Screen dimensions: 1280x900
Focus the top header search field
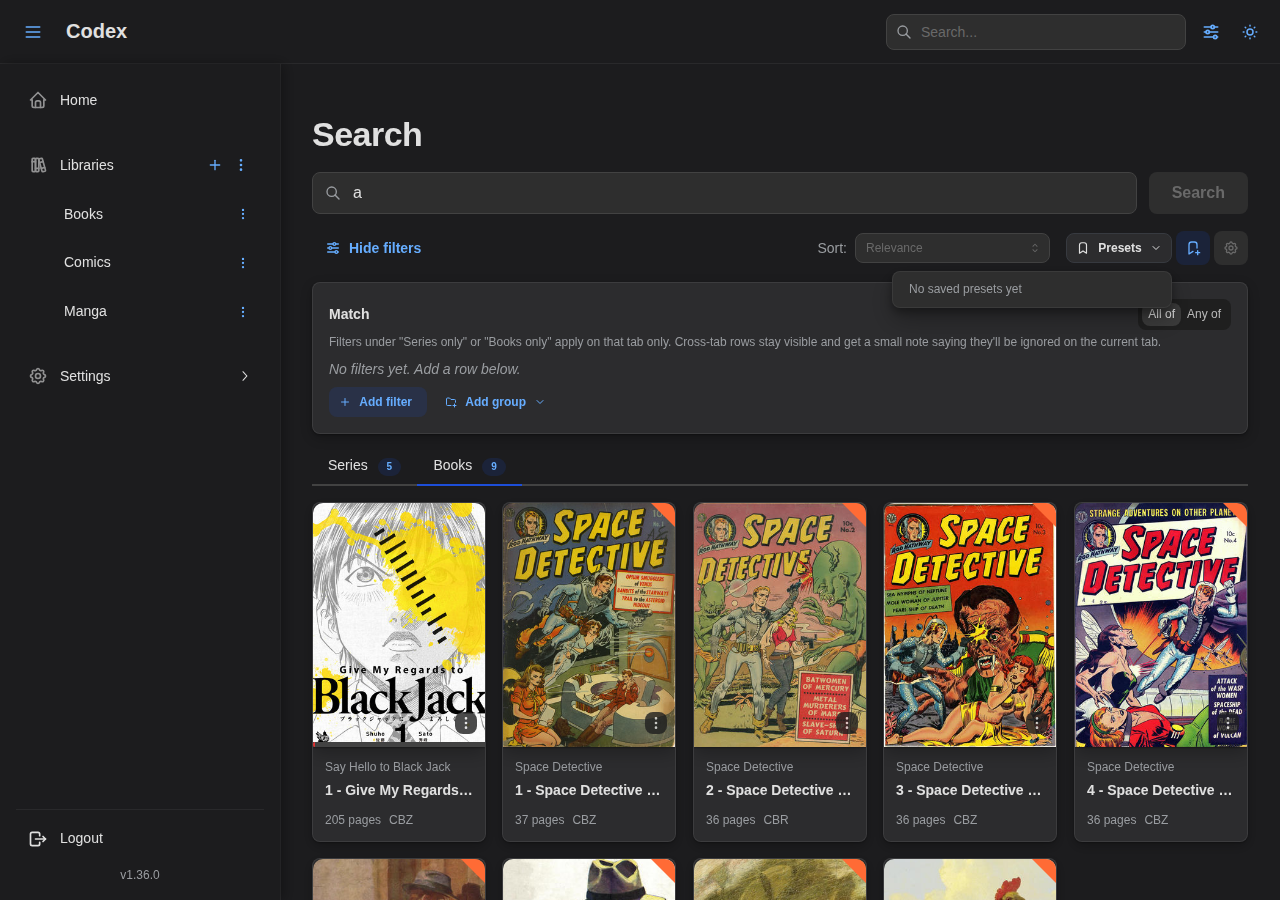coord(1036,32)
